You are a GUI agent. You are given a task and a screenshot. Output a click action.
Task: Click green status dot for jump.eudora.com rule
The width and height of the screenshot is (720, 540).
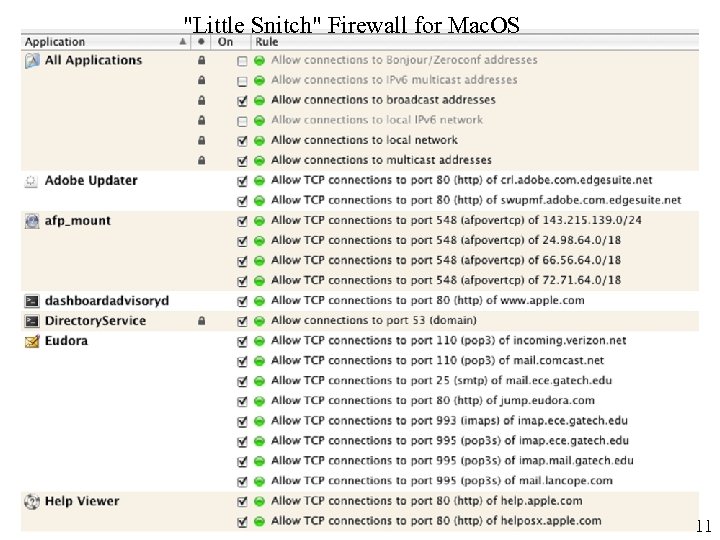coord(259,401)
